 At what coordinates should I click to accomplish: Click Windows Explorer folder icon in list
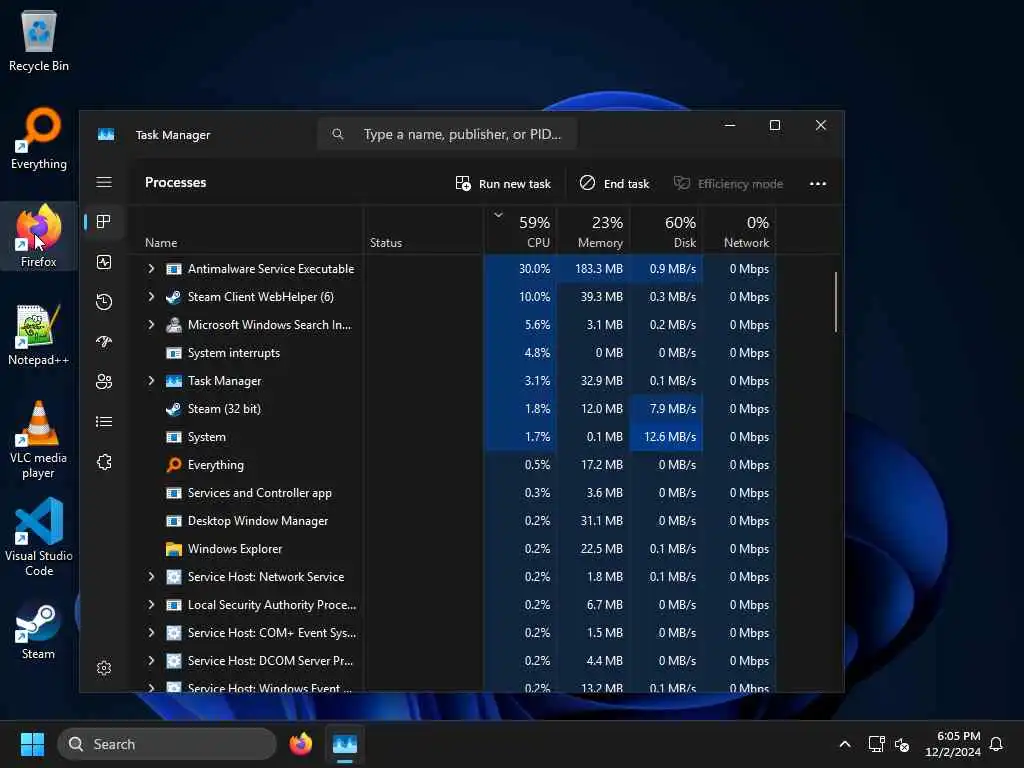coord(174,549)
